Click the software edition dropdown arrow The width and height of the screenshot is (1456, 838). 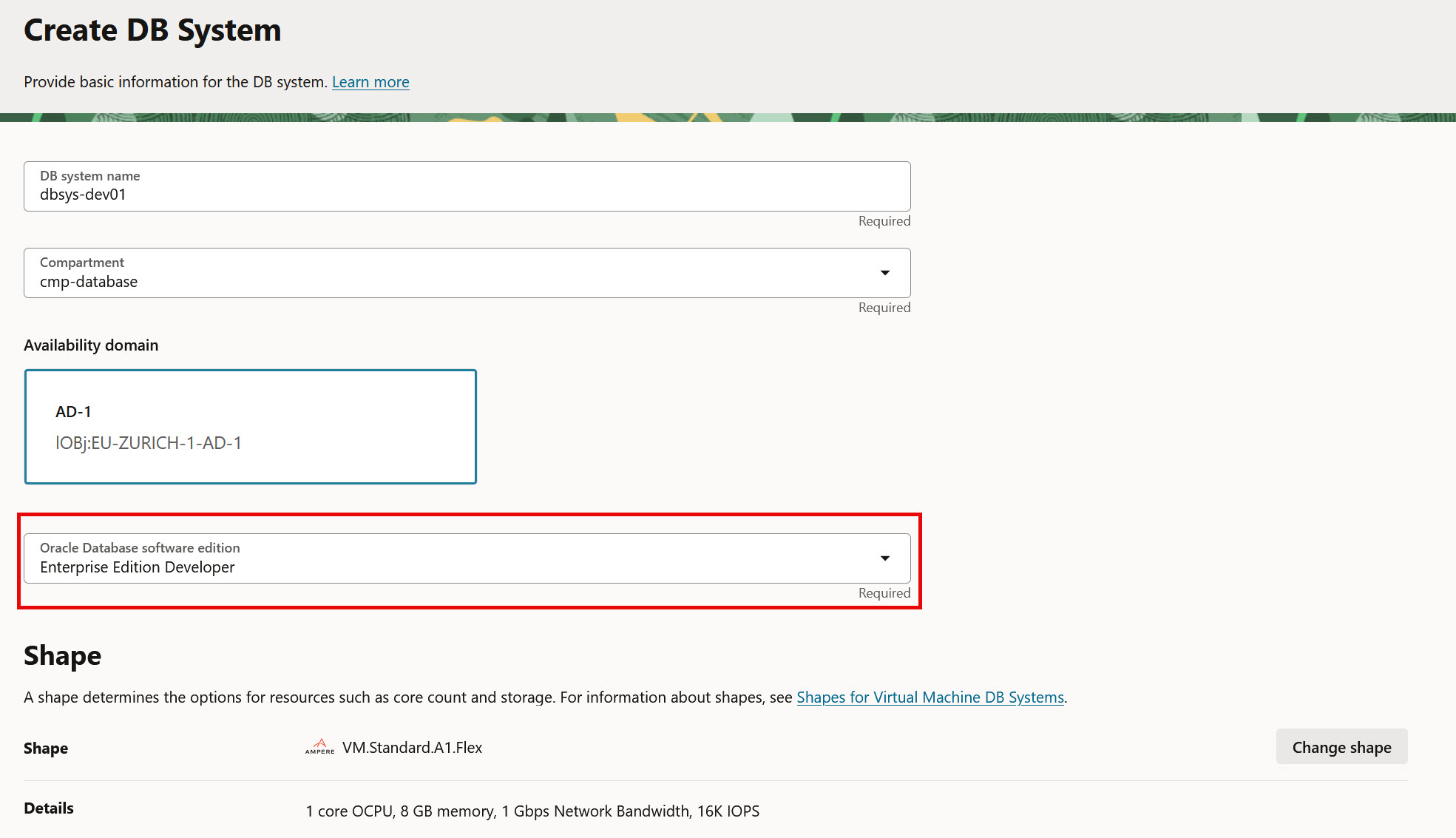(x=884, y=558)
